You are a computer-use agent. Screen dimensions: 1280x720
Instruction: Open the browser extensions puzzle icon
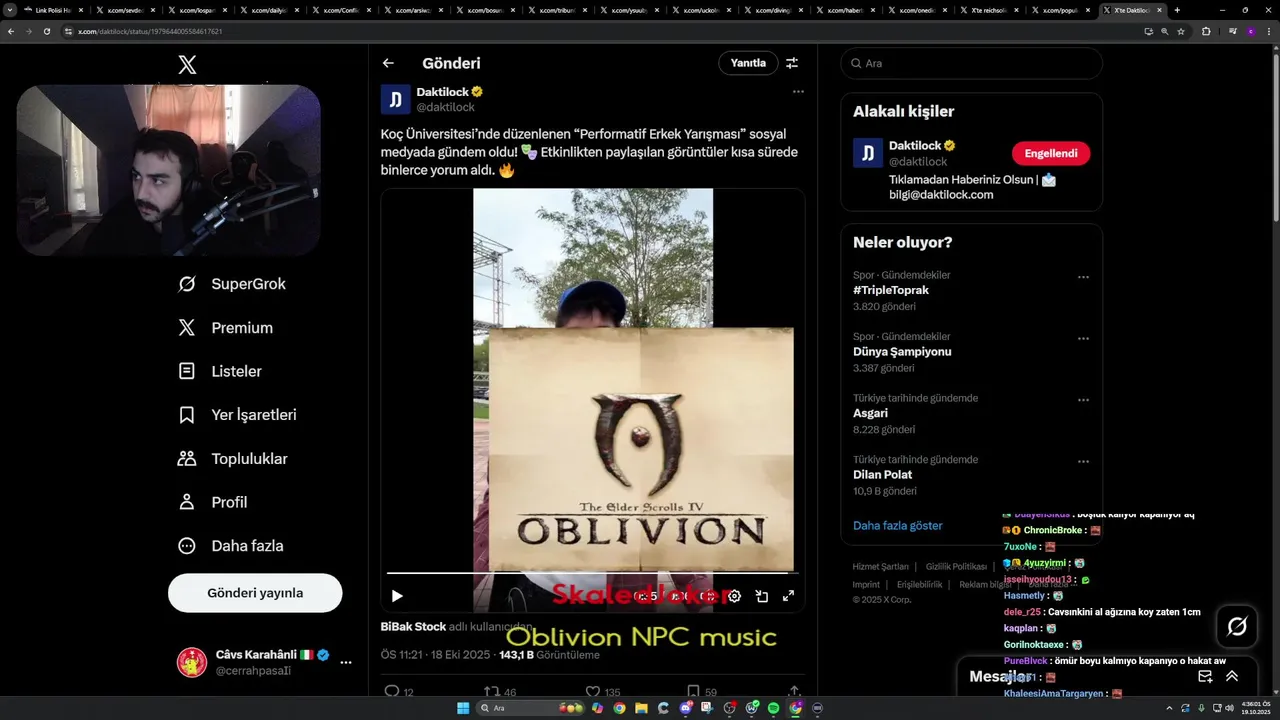pos(1206,31)
